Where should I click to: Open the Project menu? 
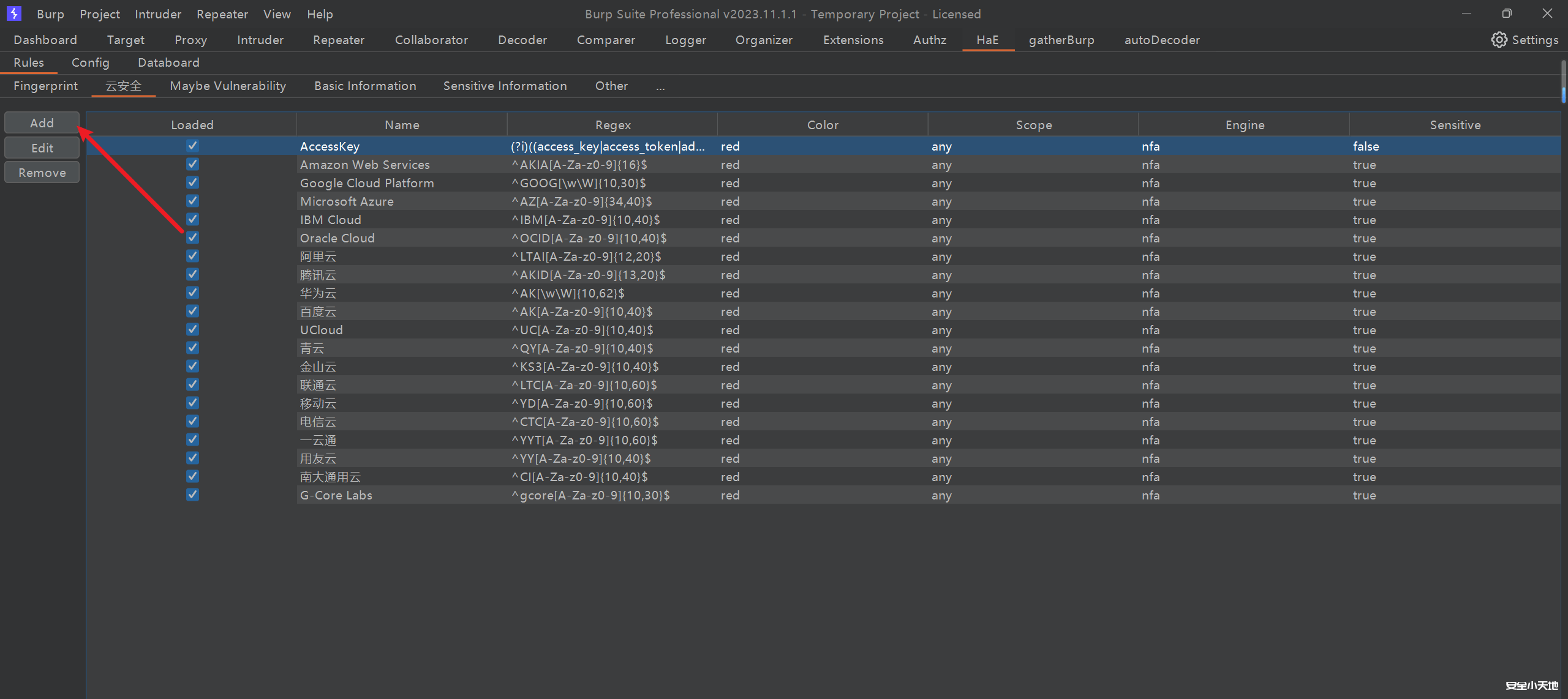(x=100, y=14)
